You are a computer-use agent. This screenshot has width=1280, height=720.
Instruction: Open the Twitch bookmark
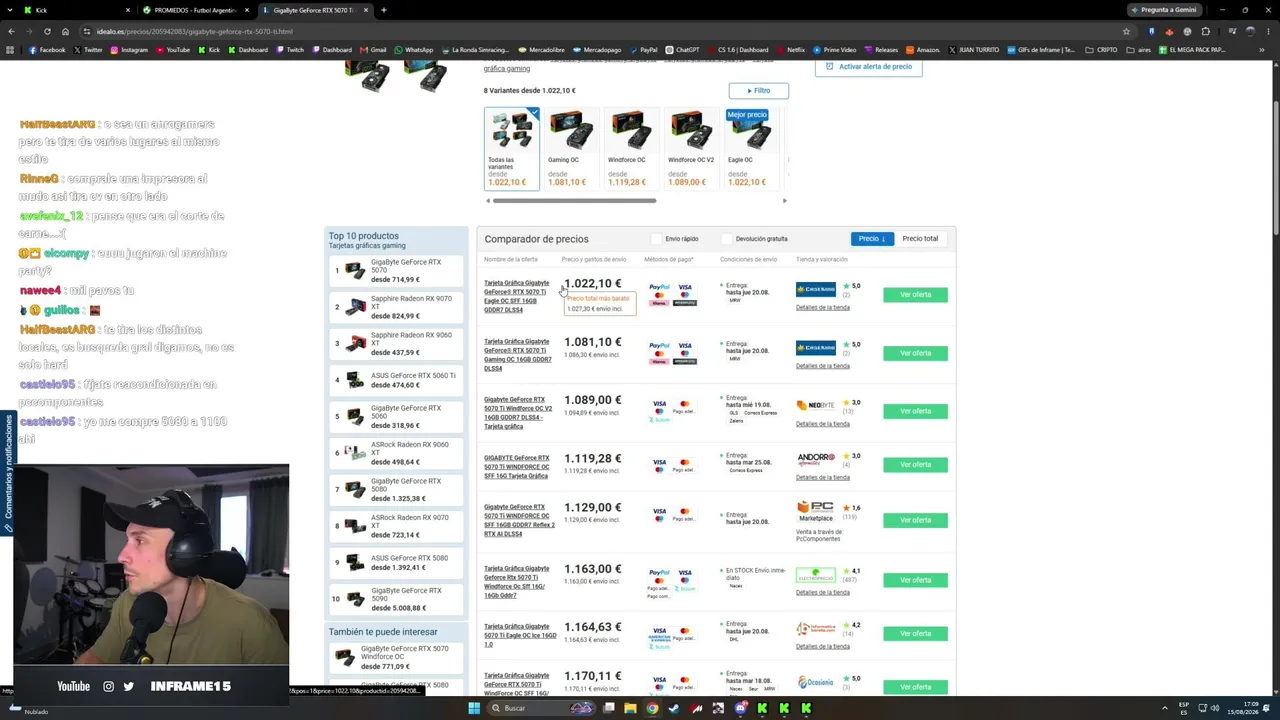pos(290,50)
